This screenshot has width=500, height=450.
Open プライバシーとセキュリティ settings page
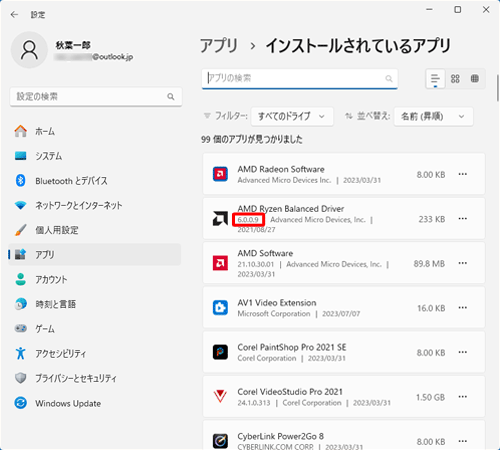95,378
